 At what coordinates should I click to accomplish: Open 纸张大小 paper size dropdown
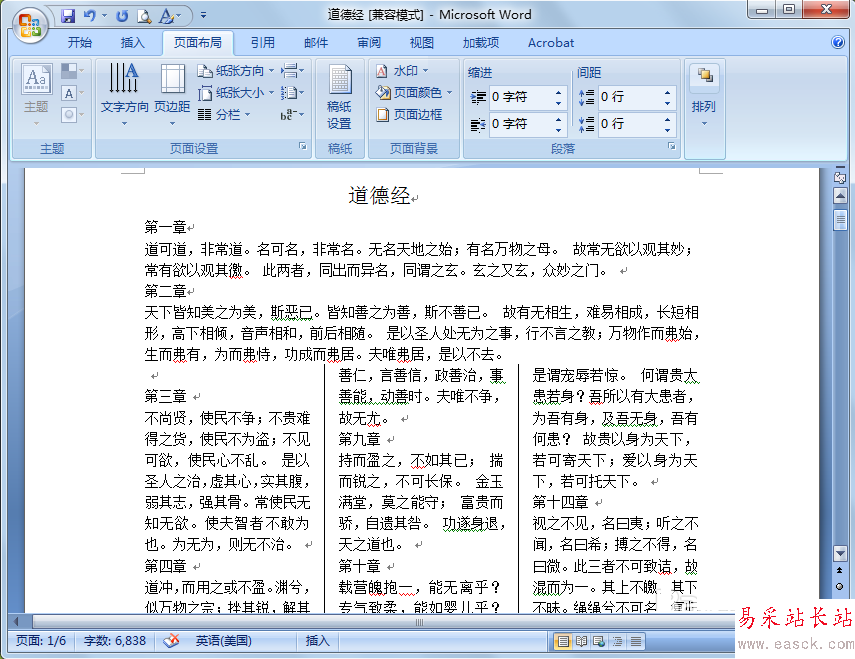236,93
